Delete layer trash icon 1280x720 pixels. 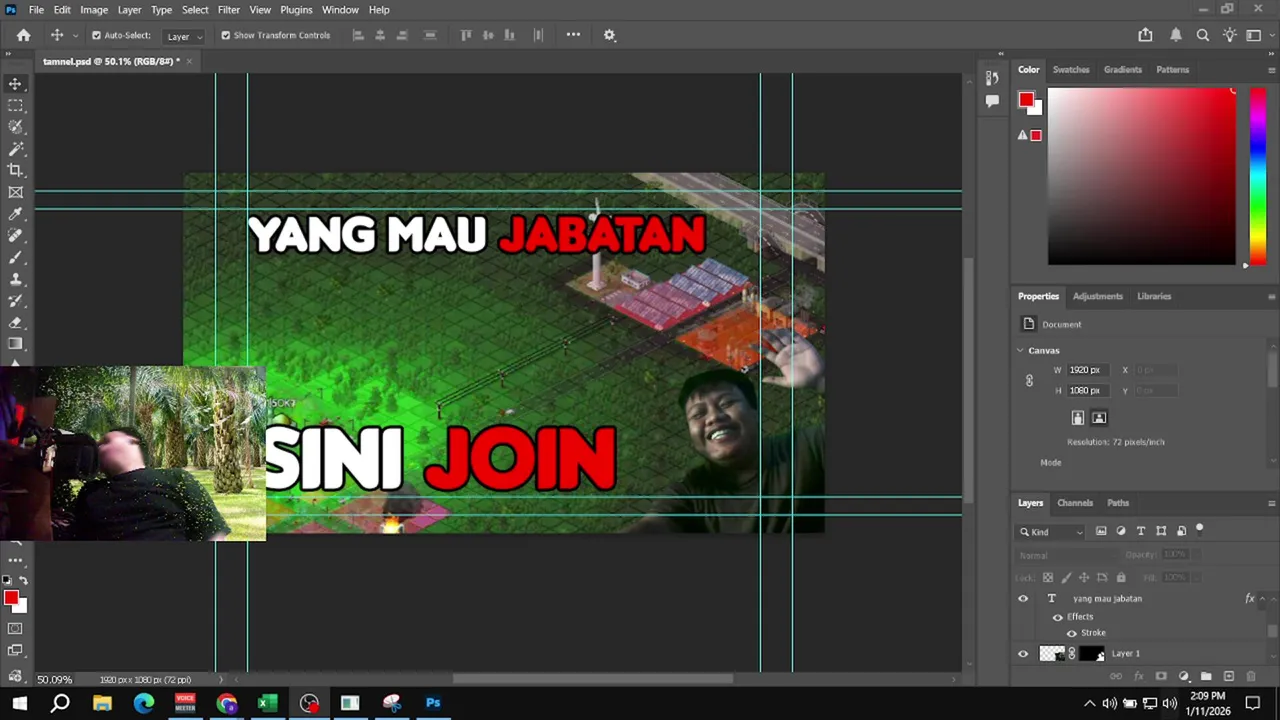click(x=1251, y=677)
